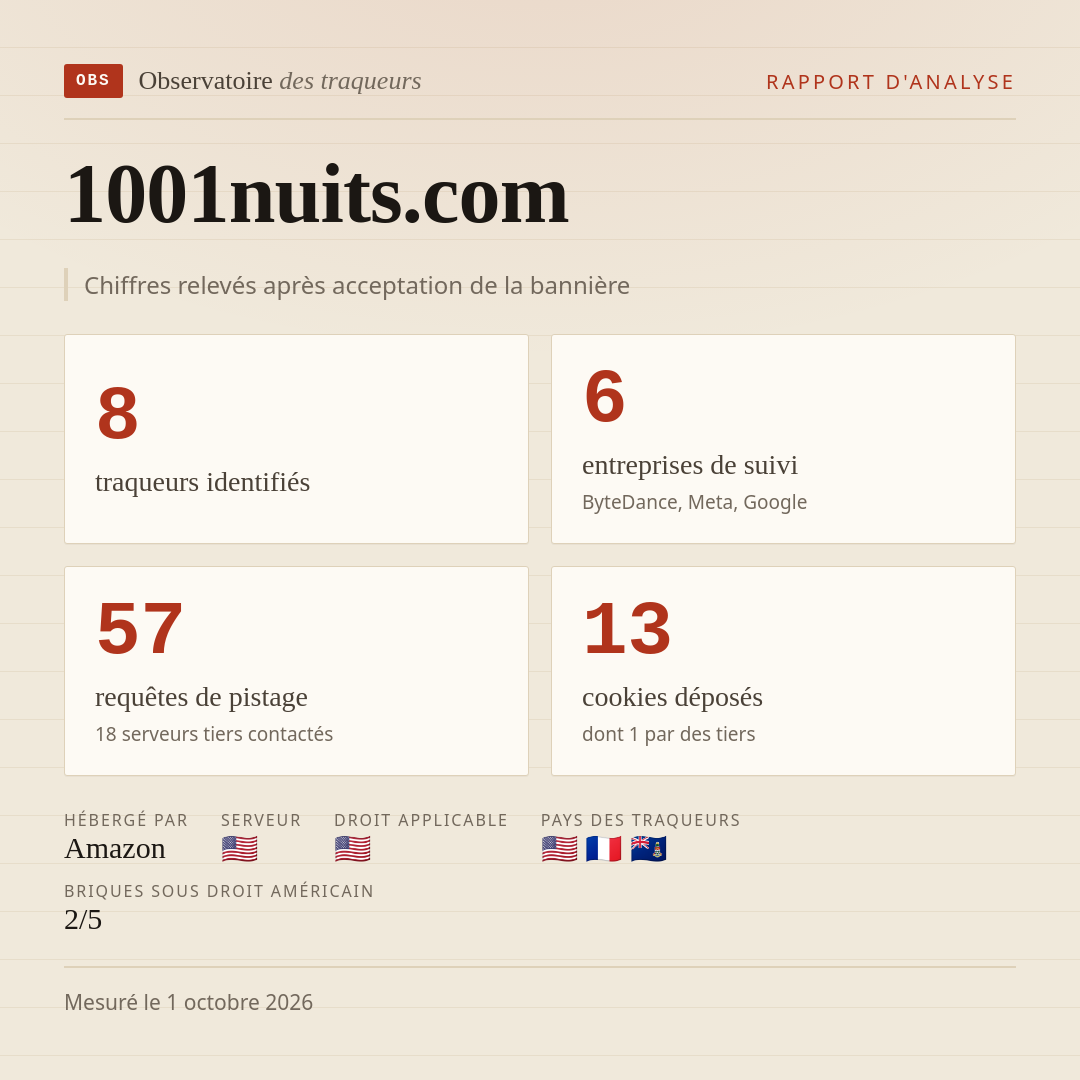
Task: Click the red OBS logo badge
Action: [93, 81]
